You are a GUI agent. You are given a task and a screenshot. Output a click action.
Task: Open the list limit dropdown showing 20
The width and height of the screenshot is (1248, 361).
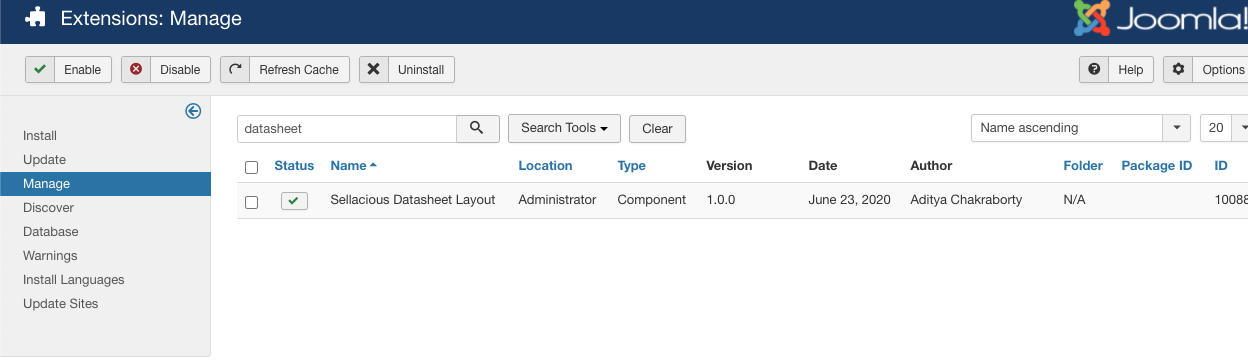(x=1224, y=128)
